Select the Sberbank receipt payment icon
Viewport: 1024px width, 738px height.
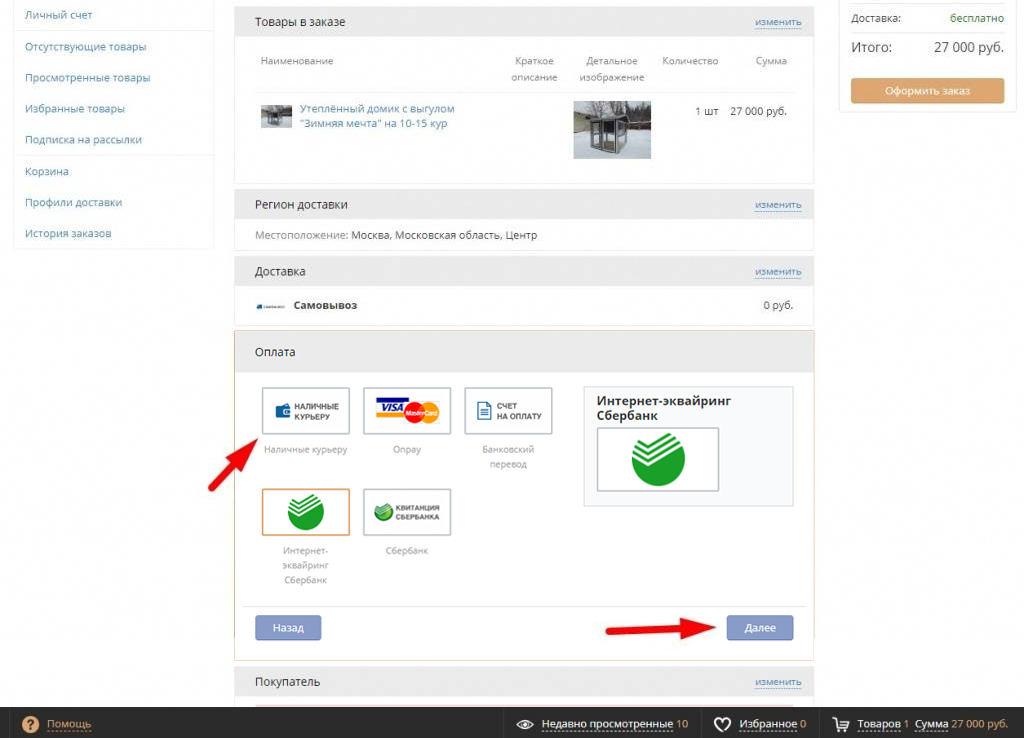[x=407, y=512]
